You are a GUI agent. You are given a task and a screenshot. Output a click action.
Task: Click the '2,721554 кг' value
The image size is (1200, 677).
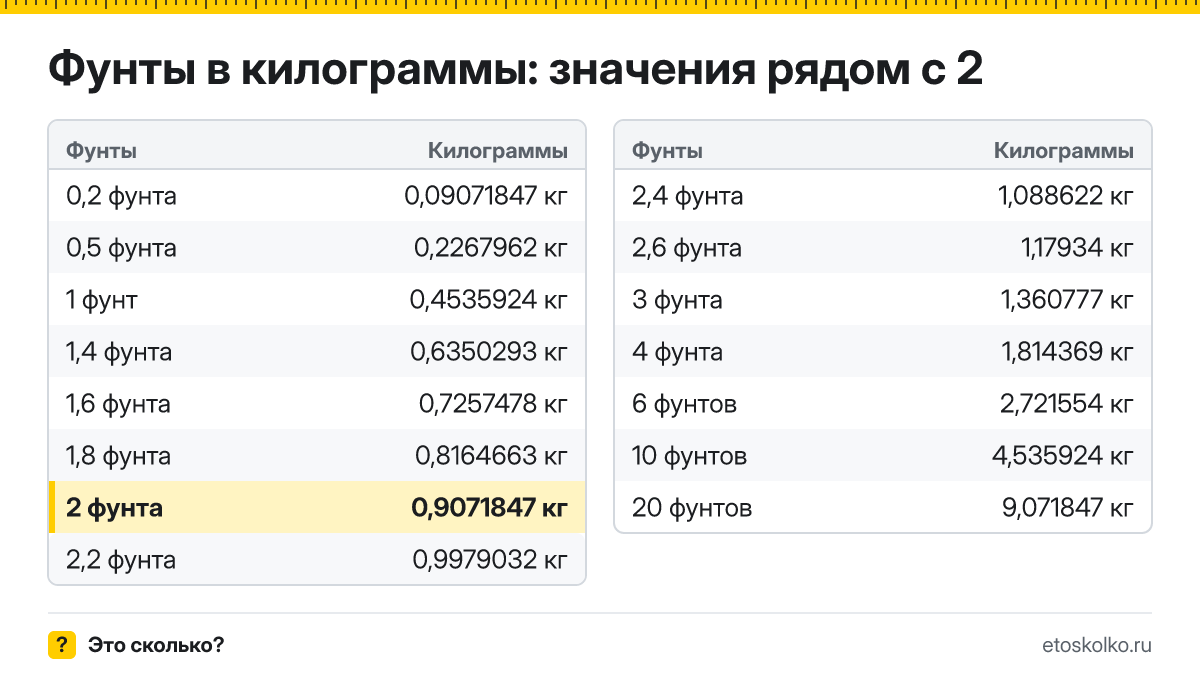click(x=1066, y=404)
